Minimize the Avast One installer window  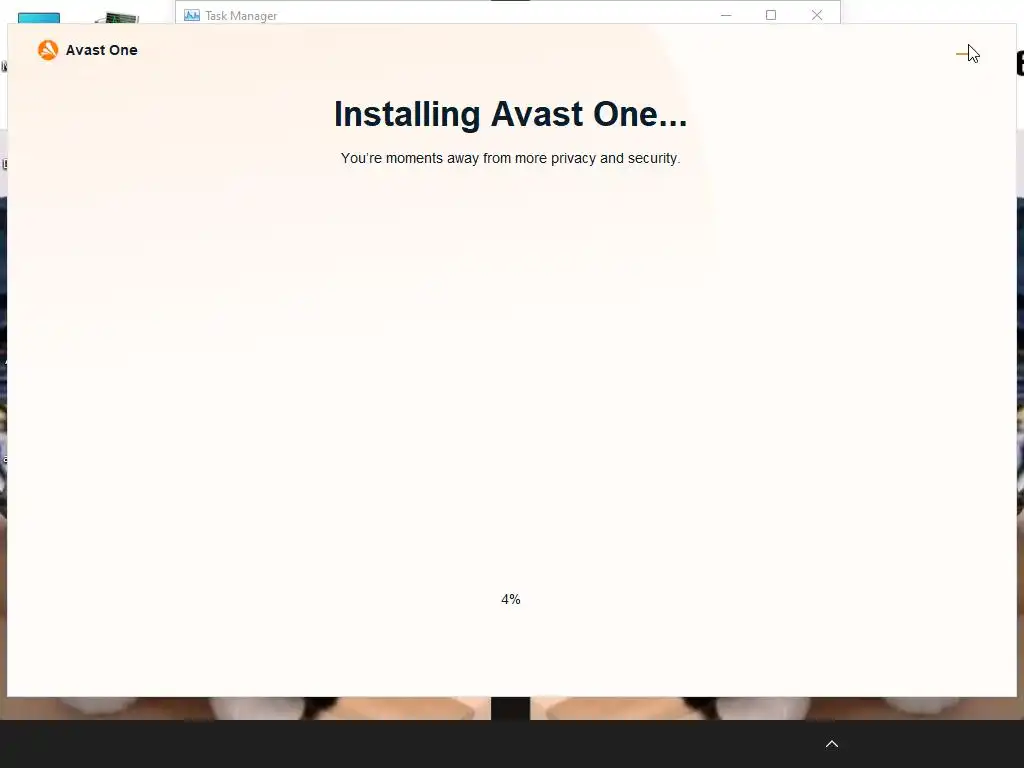964,54
